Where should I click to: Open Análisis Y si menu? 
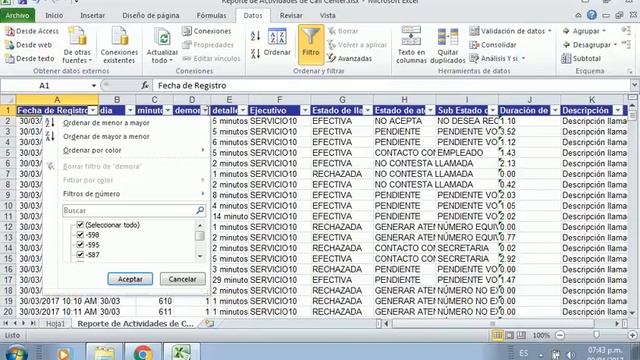[497, 58]
